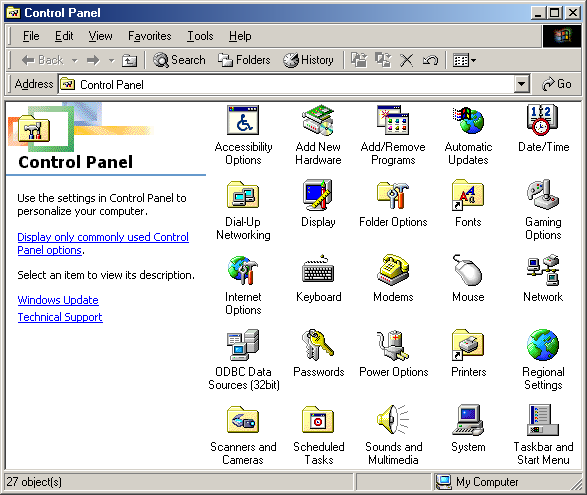Image resolution: width=587 pixels, height=495 pixels.
Task: Open the Windows Update link
Action: coord(58,300)
